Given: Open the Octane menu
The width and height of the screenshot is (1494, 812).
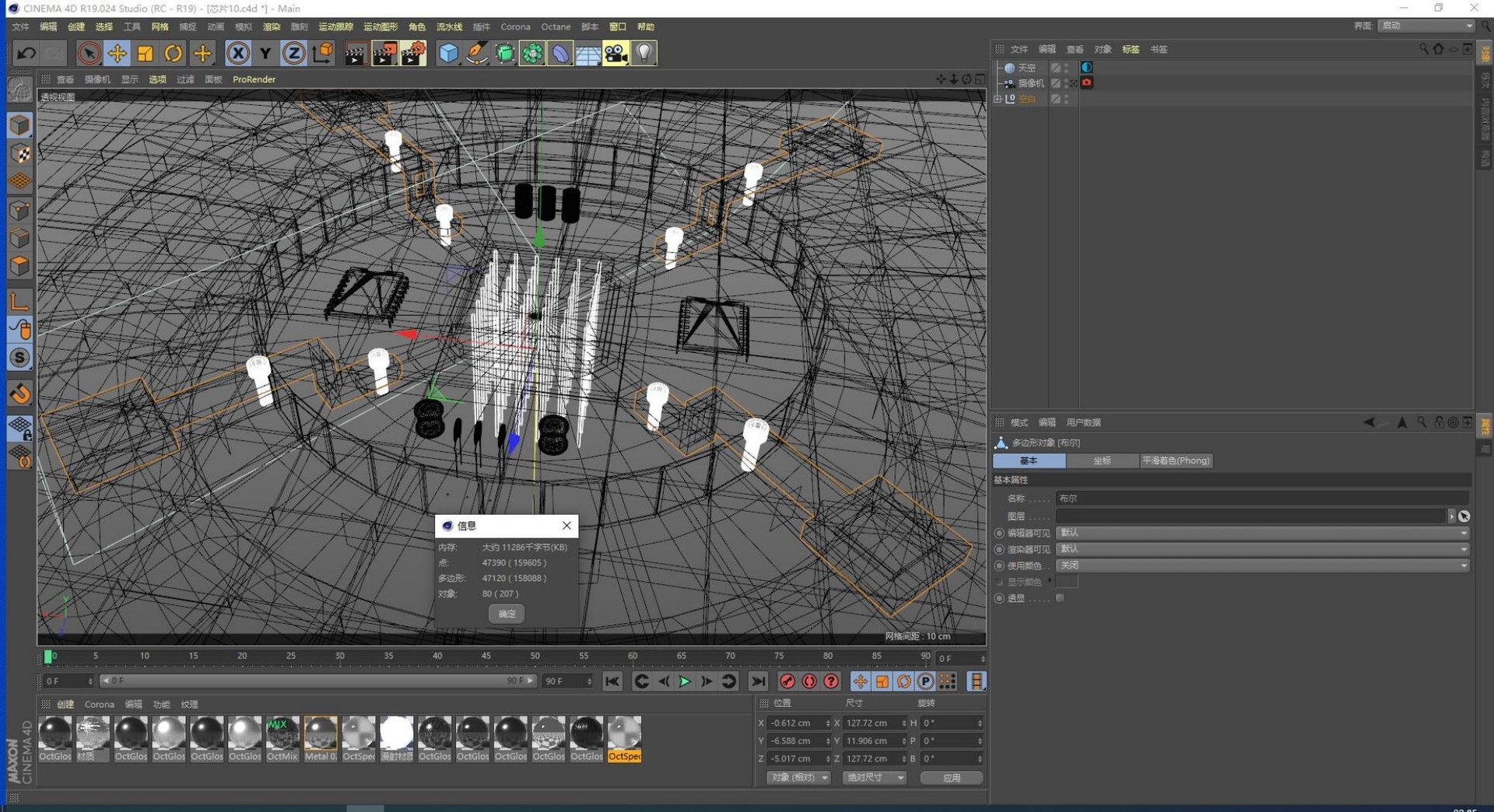Looking at the screenshot, I should [x=556, y=26].
